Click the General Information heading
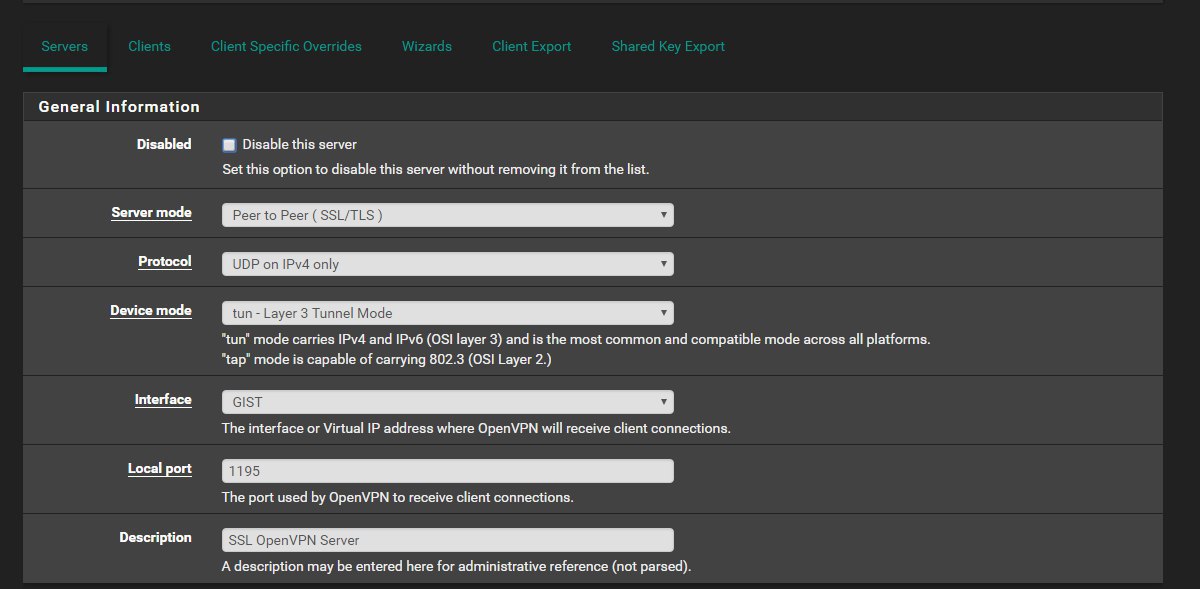The image size is (1200, 589). pos(119,107)
